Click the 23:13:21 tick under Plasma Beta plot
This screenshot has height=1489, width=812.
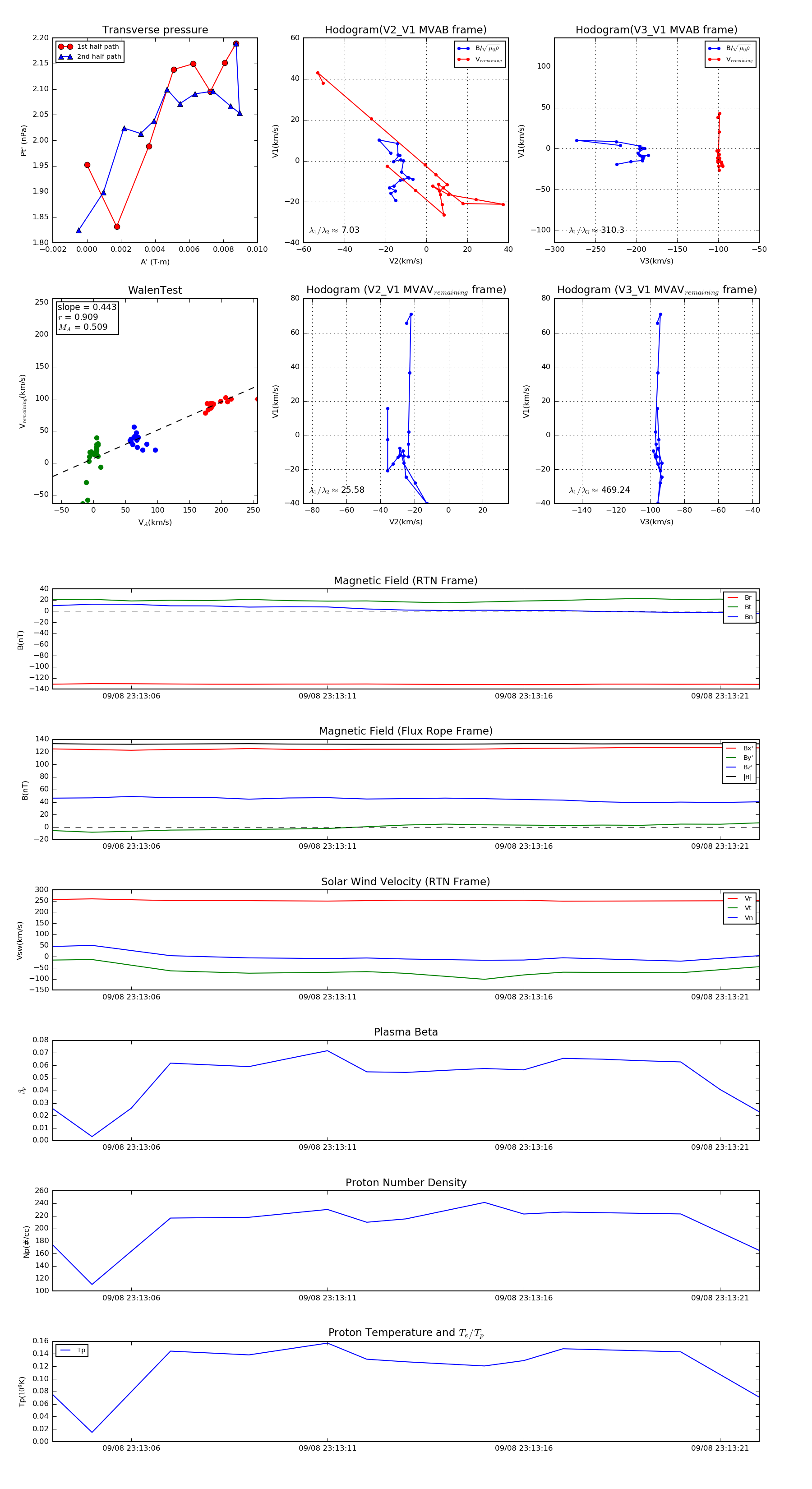coord(720,1147)
